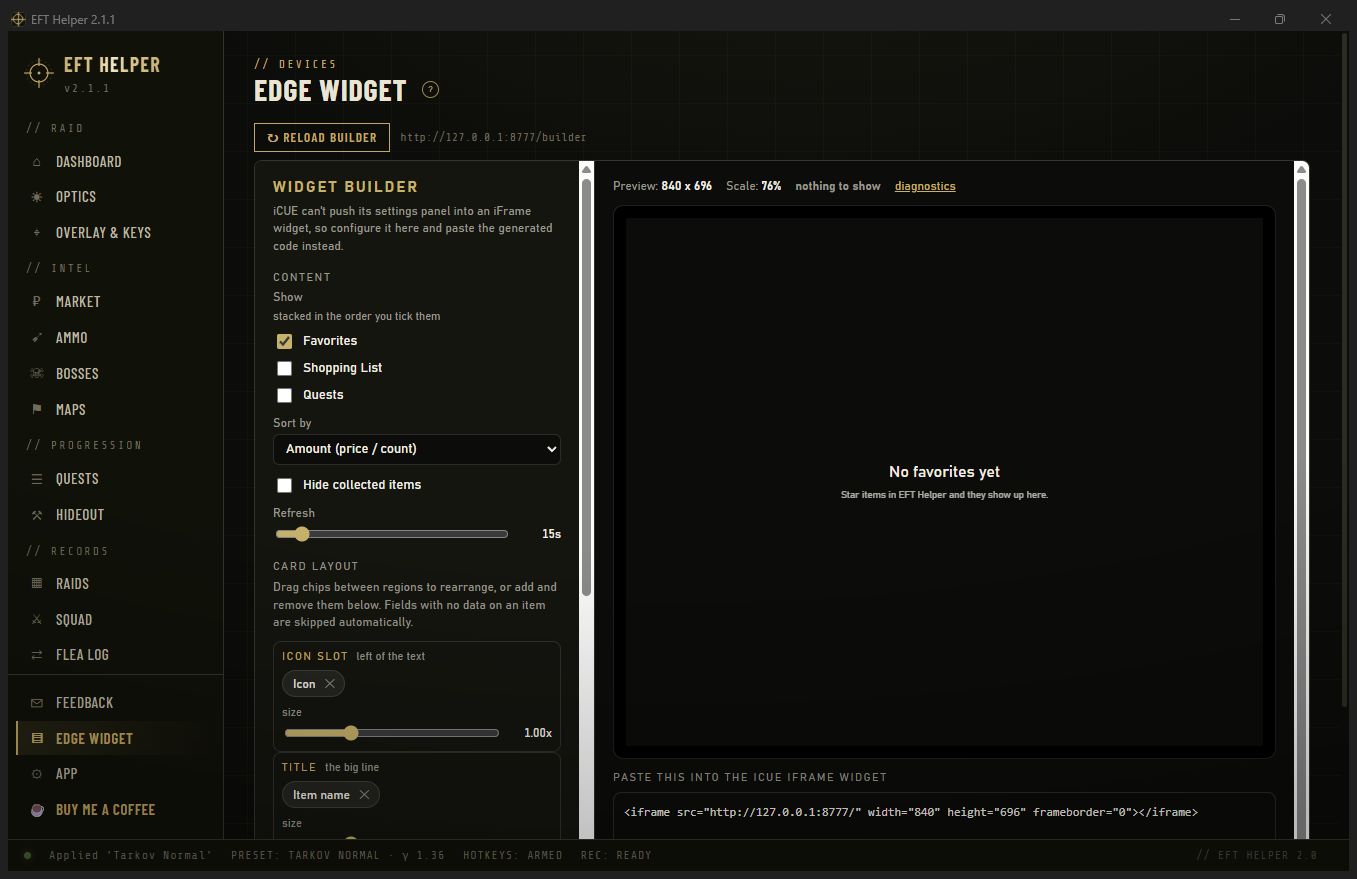Adjust the Icon Slot size slider
The height and width of the screenshot is (879, 1357).
391,733
